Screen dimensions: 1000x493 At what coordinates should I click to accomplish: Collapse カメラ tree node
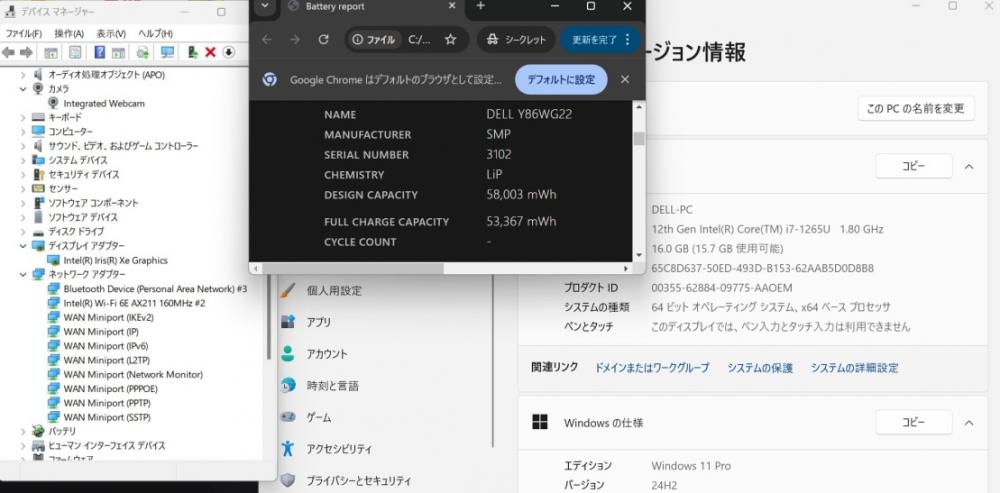[x=23, y=89]
